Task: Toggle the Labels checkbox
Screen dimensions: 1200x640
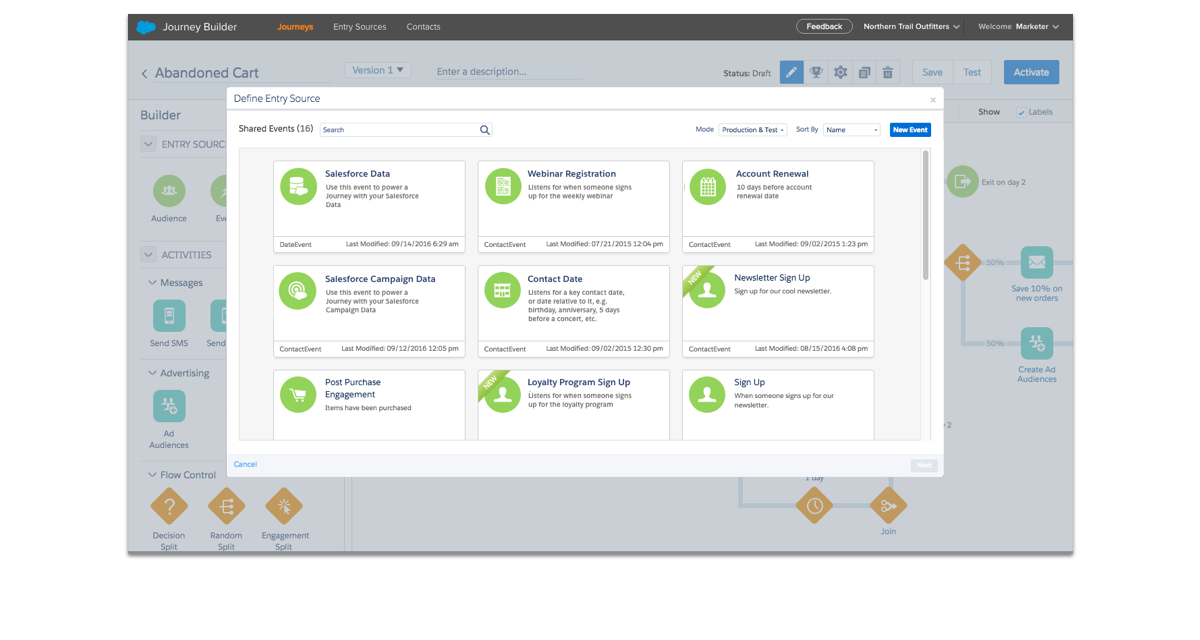Action: pos(1021,112)
